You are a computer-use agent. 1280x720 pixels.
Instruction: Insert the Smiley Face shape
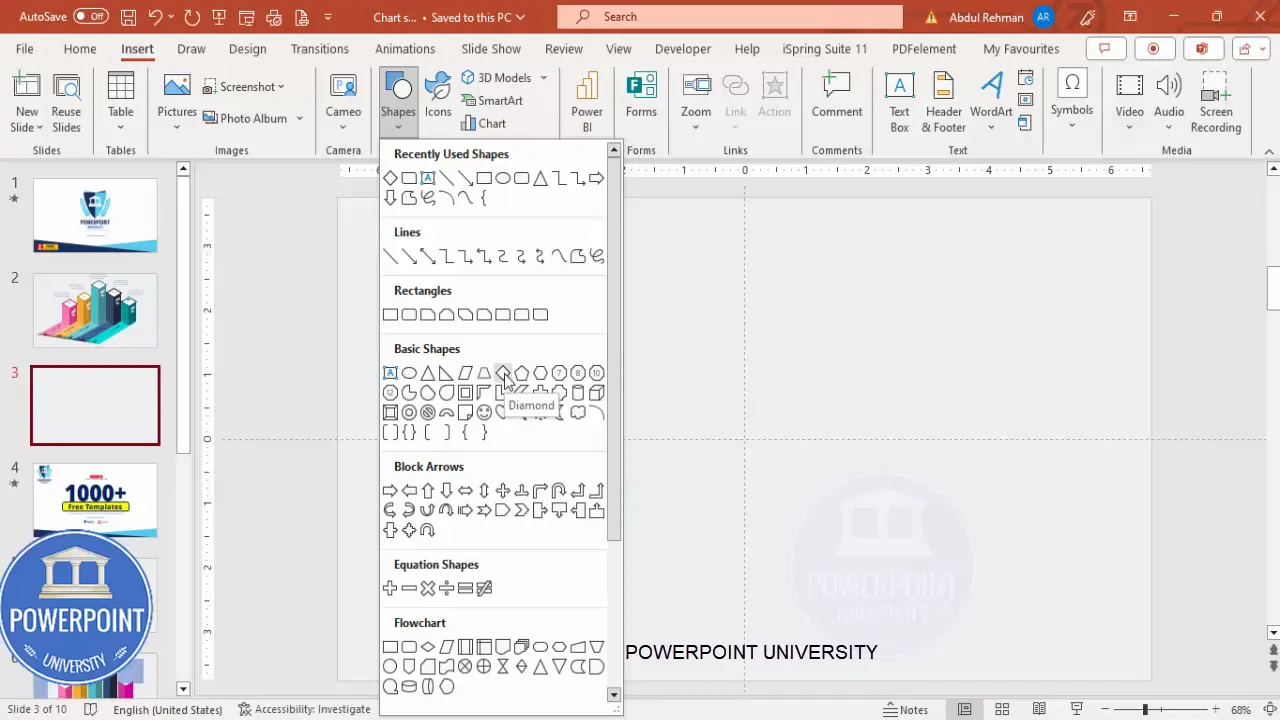[x=484, y=412]
